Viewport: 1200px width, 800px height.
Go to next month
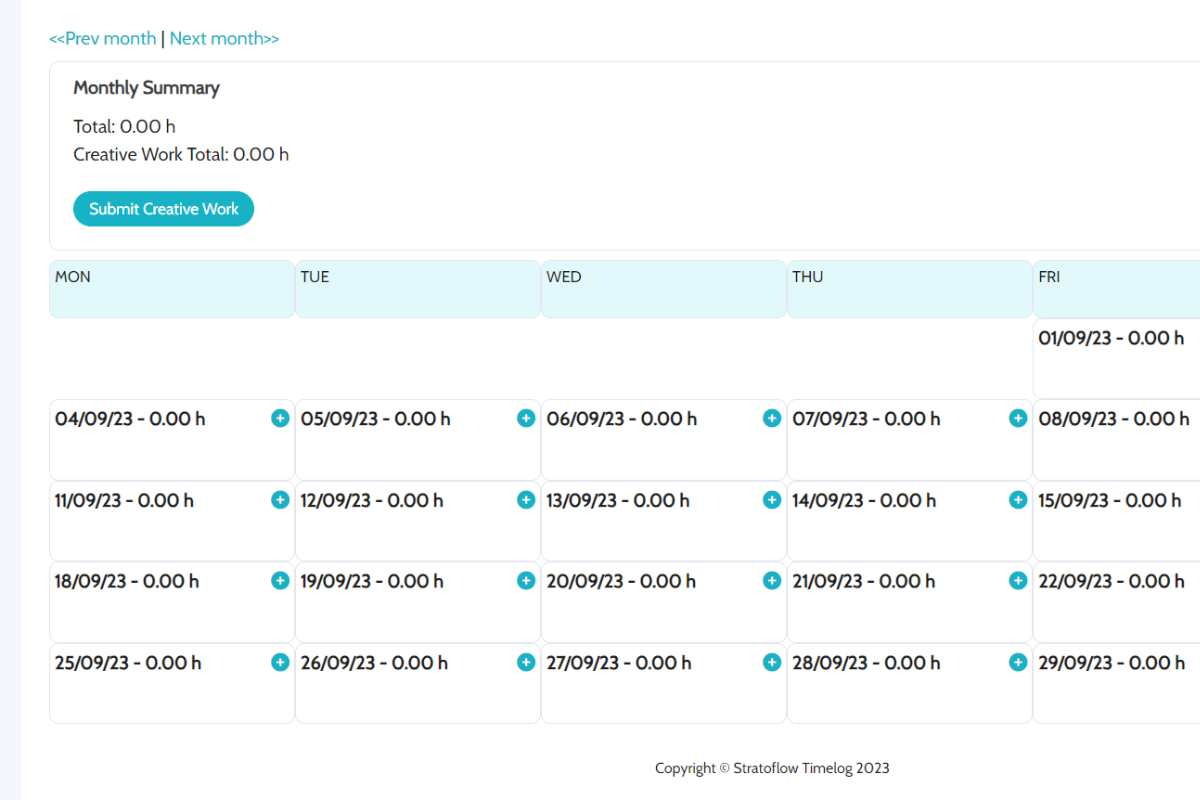(x=224, y=39)
